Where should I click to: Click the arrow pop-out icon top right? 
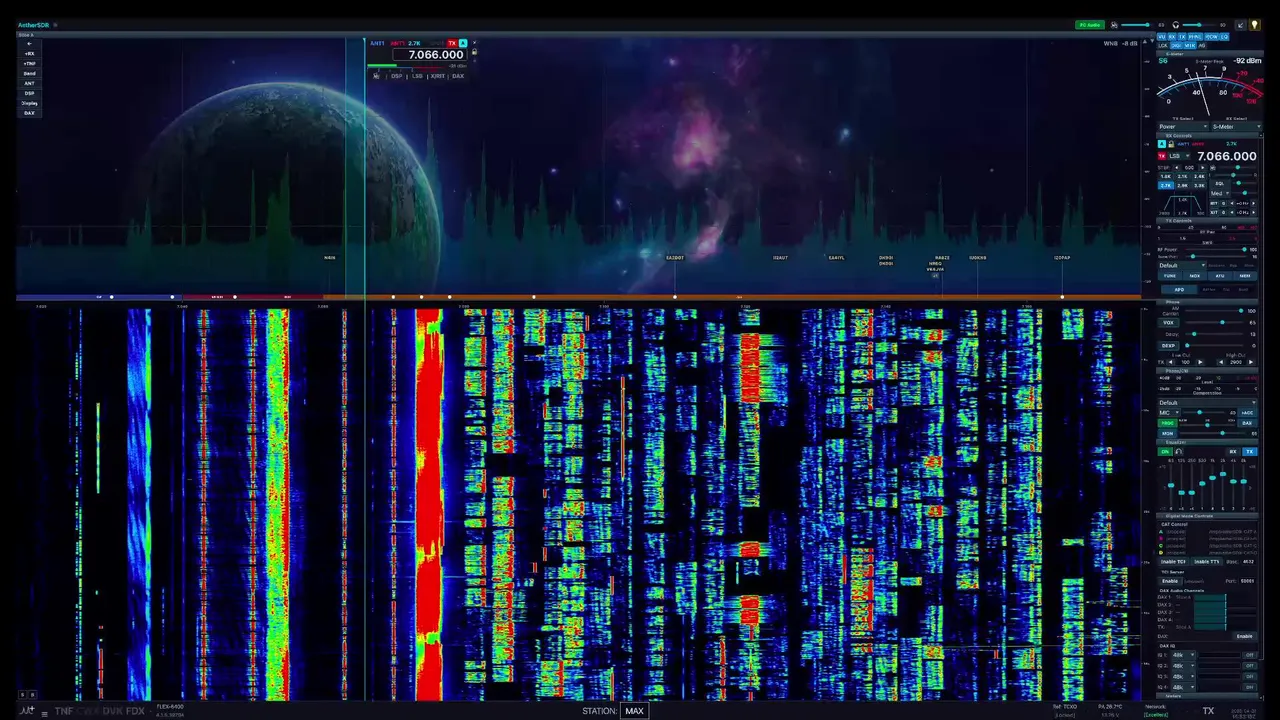(x=1240, y=25)
